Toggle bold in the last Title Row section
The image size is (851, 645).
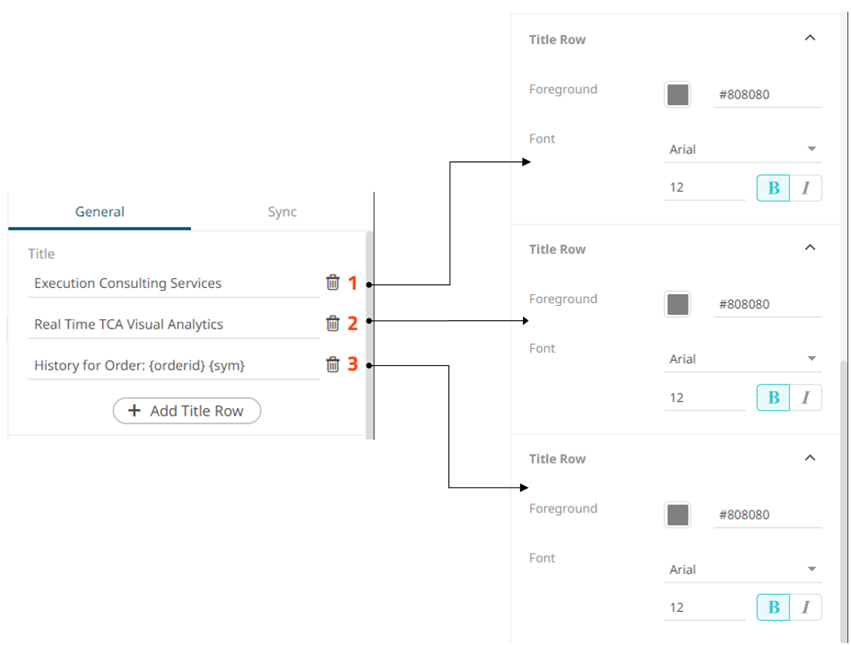(x=772, y=607)
